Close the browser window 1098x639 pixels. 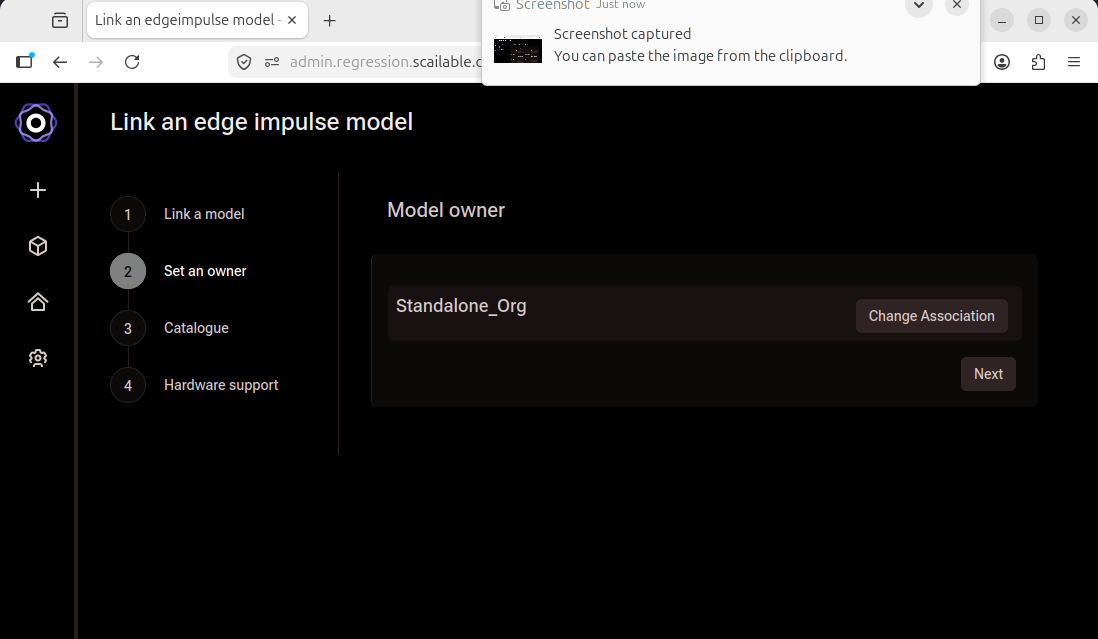pyautogui.click(x=1076, y=20)
